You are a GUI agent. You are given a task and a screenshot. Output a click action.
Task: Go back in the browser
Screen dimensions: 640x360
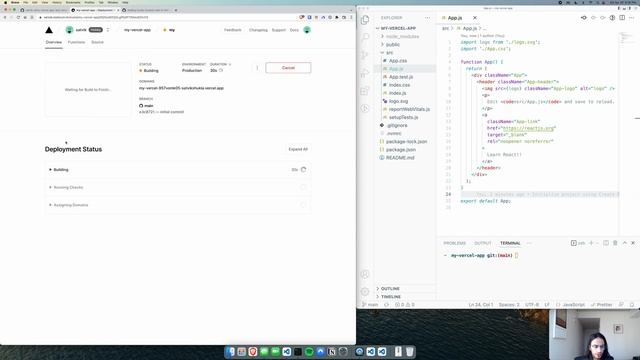click(5, 17)
